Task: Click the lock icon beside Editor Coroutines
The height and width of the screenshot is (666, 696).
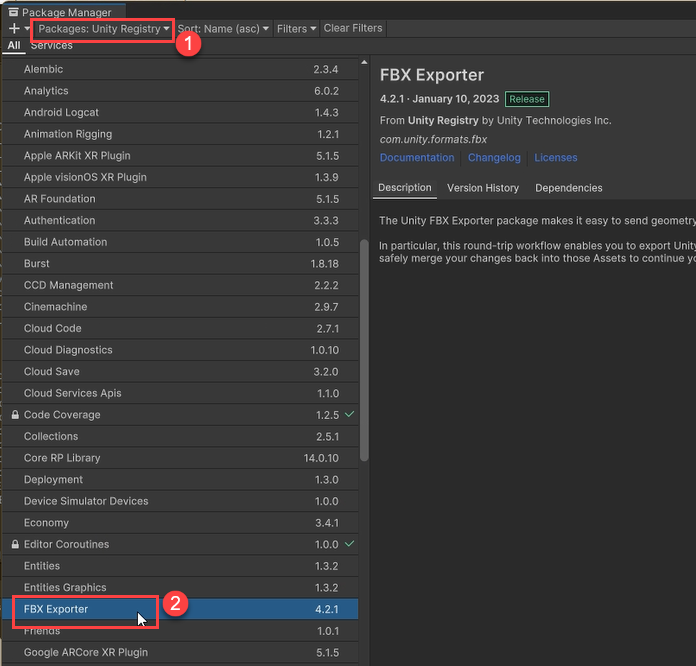Action: click(x=15, y=545)
